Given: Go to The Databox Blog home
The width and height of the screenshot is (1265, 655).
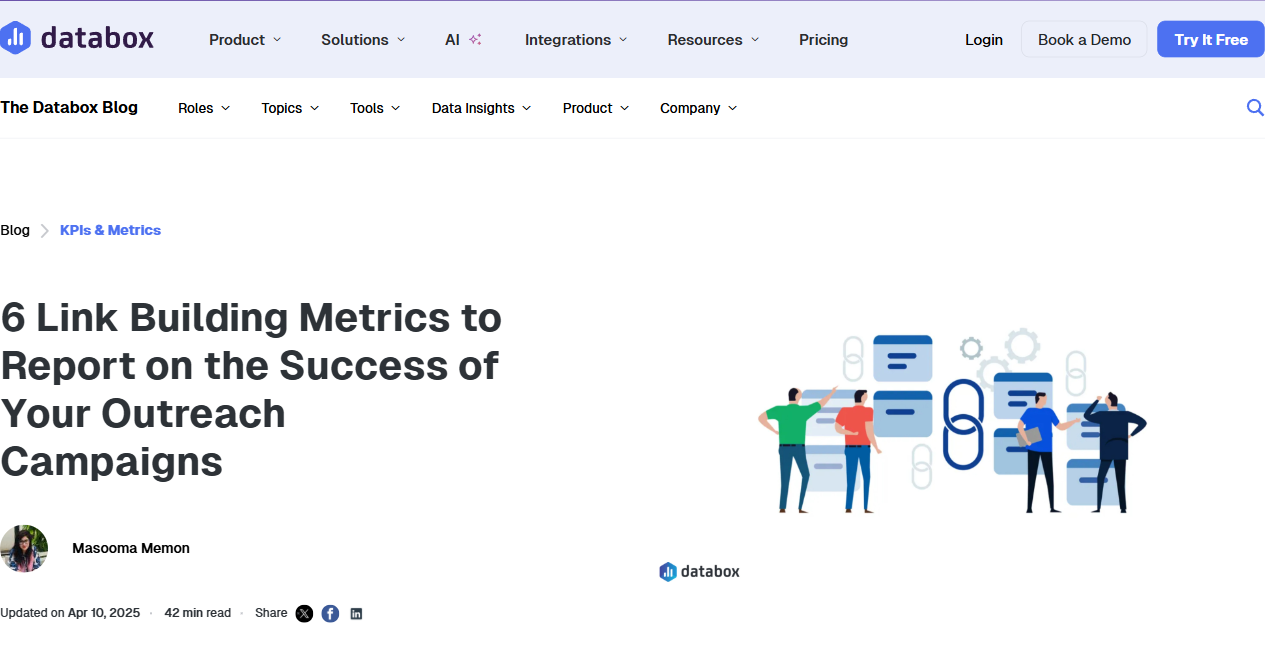Looking at the screenshot, I should coord(68,107).
